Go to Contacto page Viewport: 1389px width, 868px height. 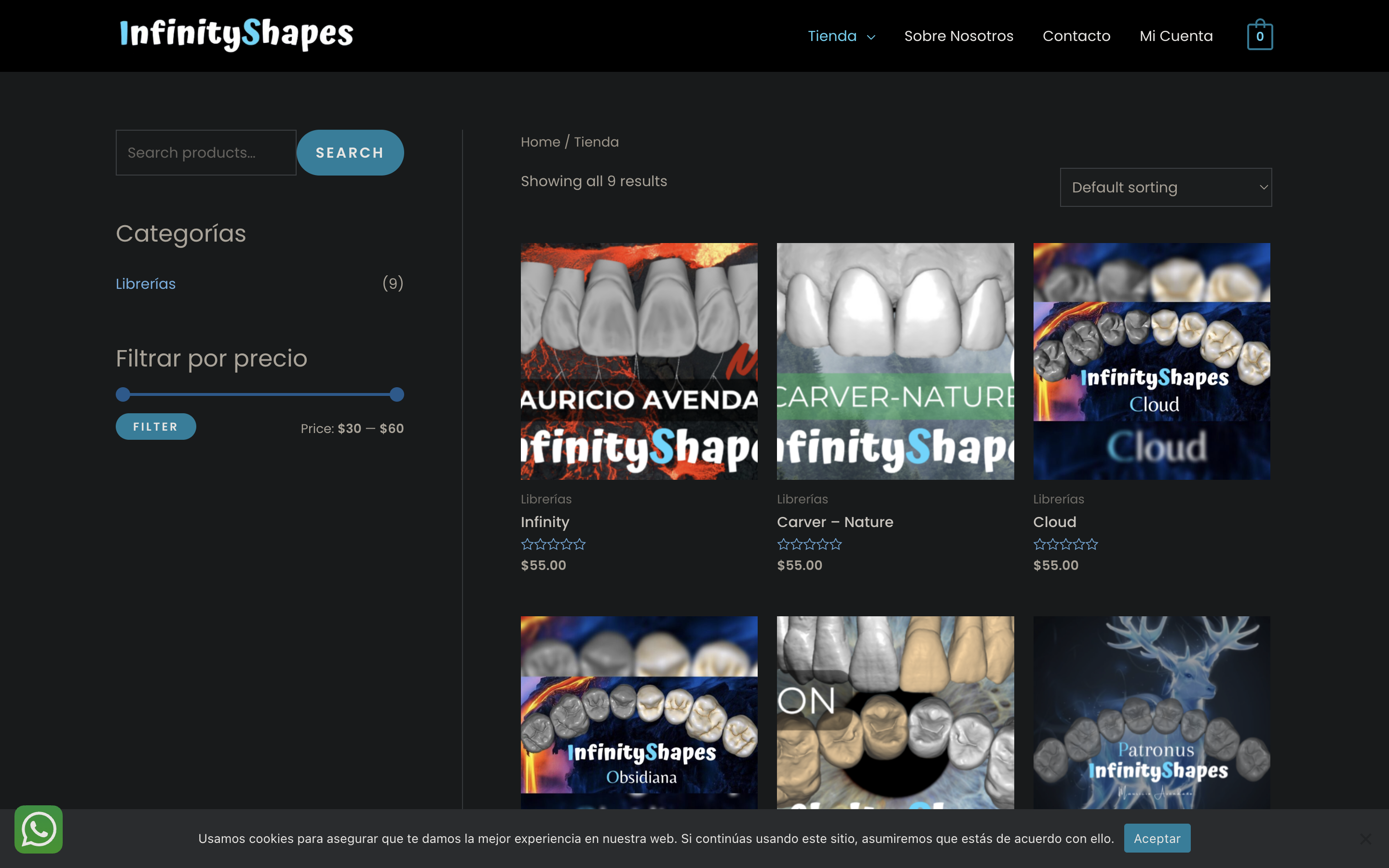click(1076, 36)
